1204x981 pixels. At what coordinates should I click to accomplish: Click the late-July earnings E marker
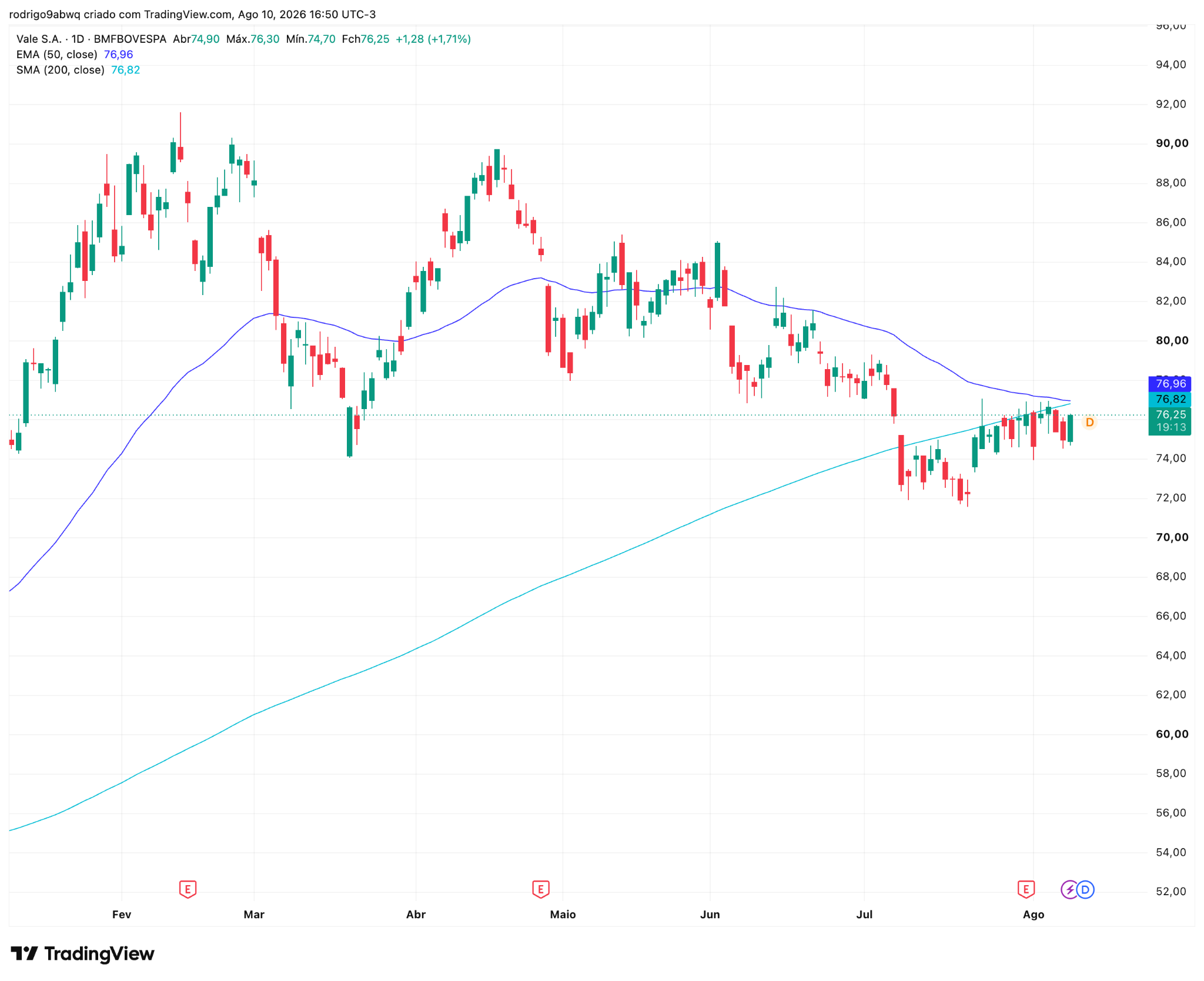pos(1026,889)
